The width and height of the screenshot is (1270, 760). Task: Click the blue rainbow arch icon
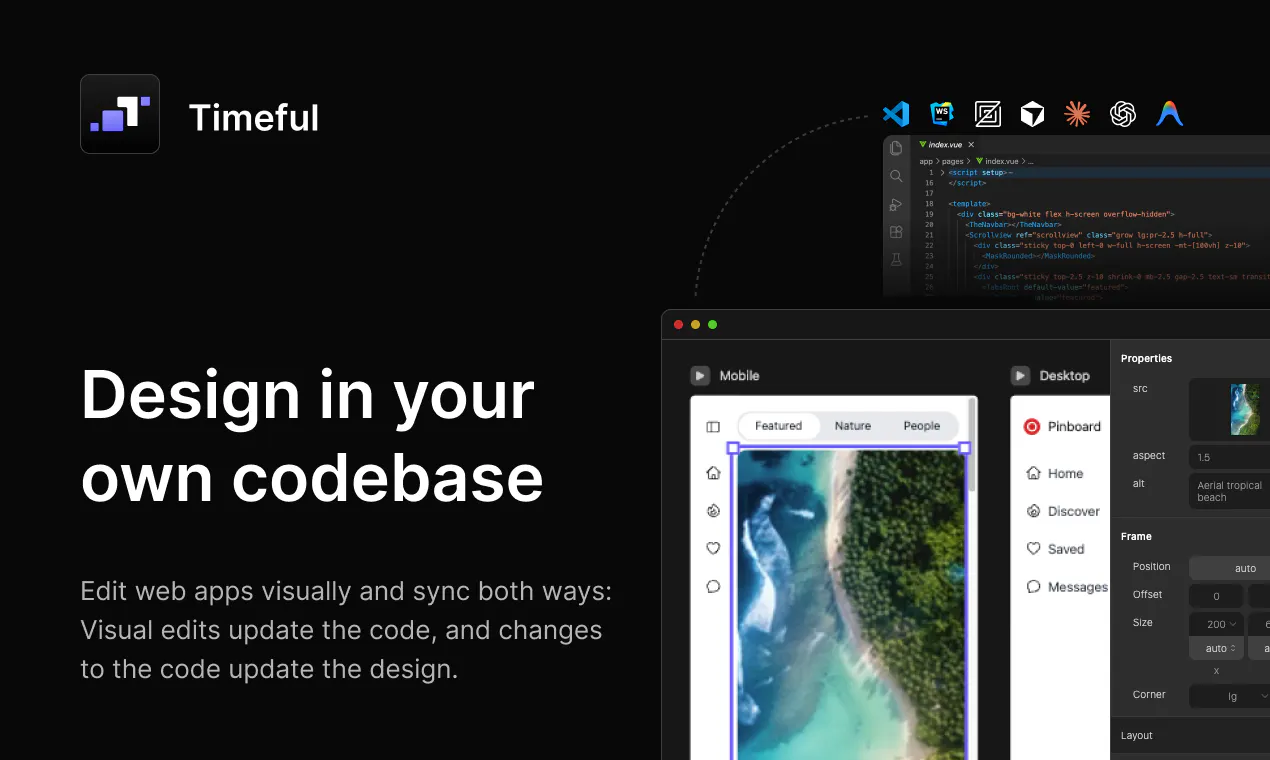pos(1169,114)
